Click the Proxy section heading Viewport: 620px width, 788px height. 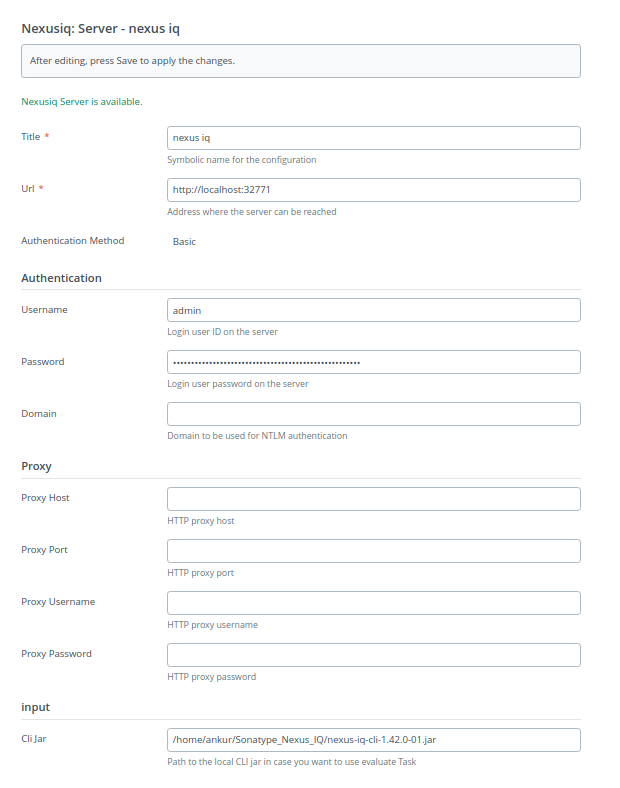pyautogui.click(x=36, y=466)
